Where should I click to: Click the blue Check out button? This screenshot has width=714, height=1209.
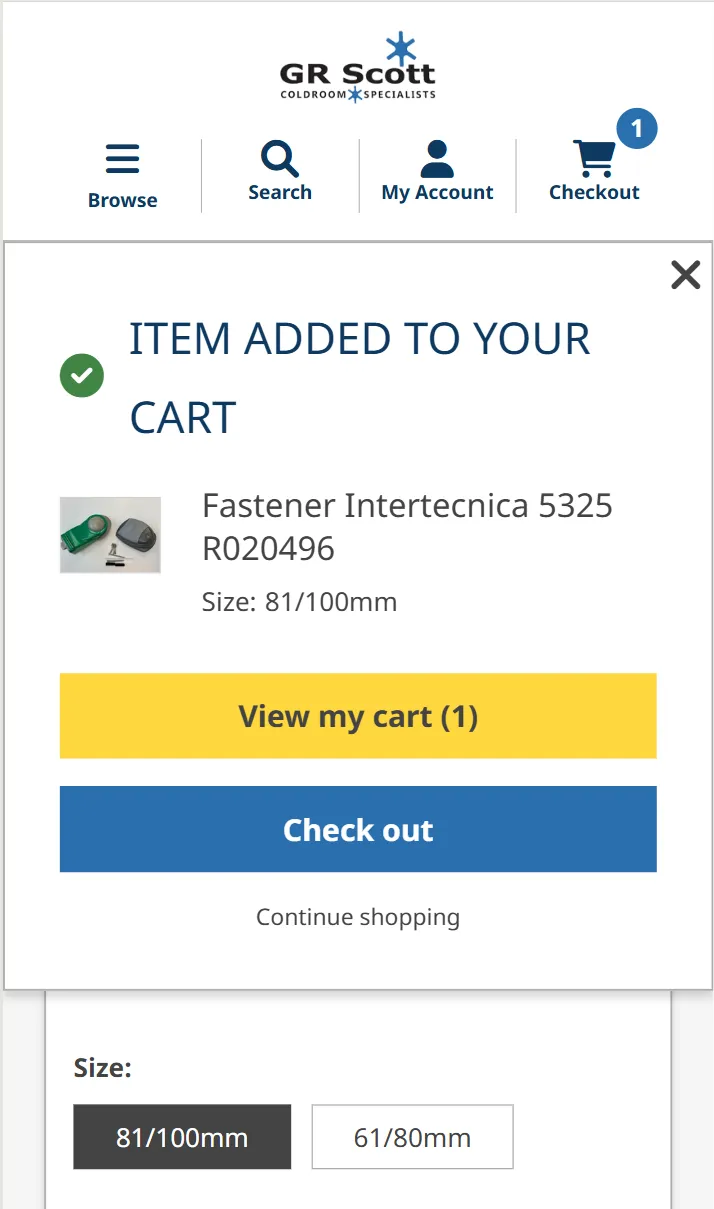[357, 829]
